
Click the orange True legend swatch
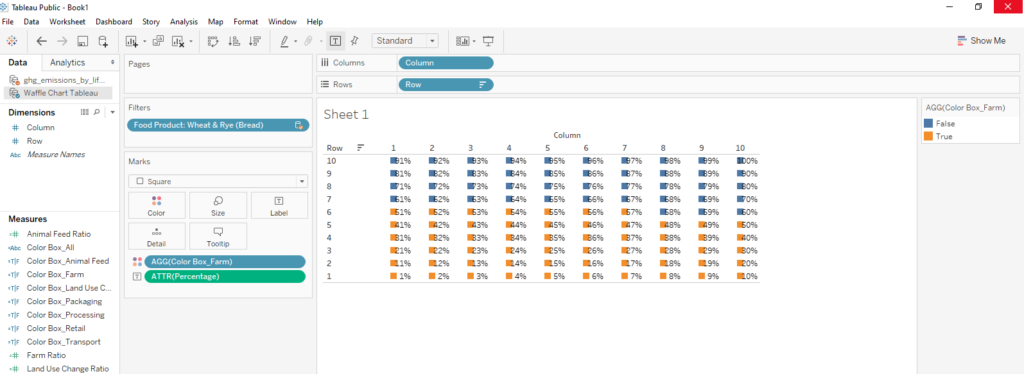928,136
